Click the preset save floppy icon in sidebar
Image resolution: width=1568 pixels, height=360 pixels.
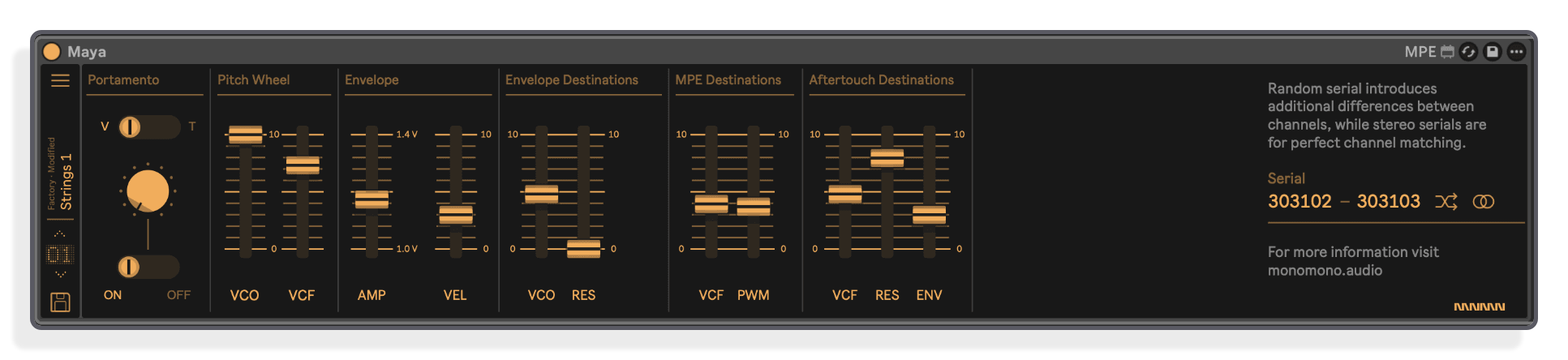(x=60, y=302)
